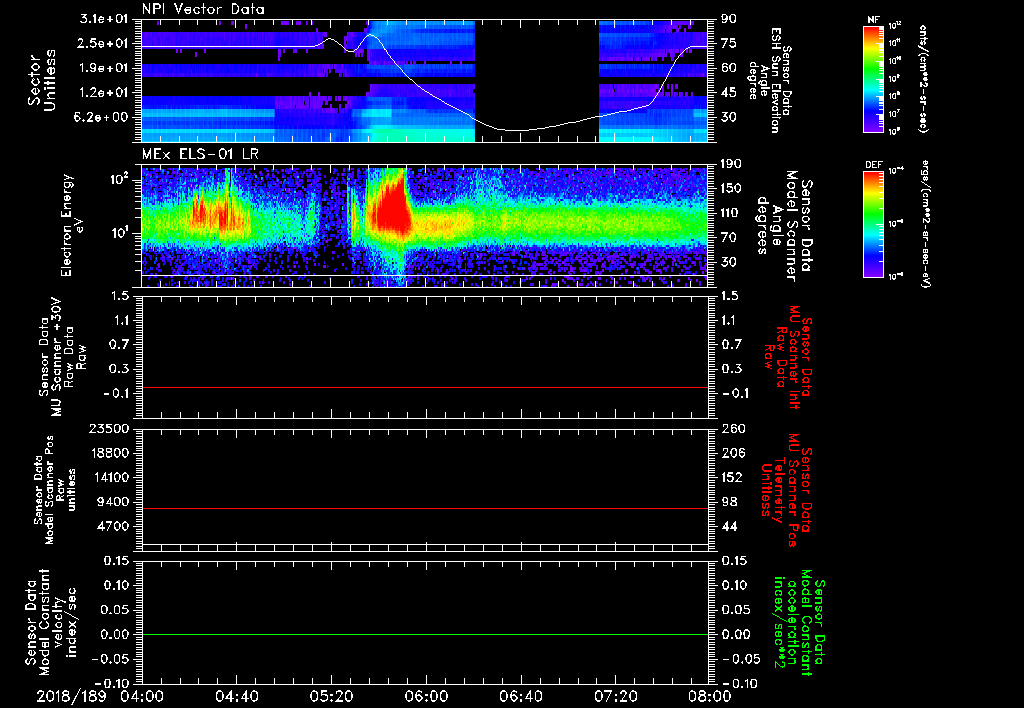Click the "06:00" time axis label
Image resolution: width=1024 pixels, height=708 pixels.
tap(426, 696)
